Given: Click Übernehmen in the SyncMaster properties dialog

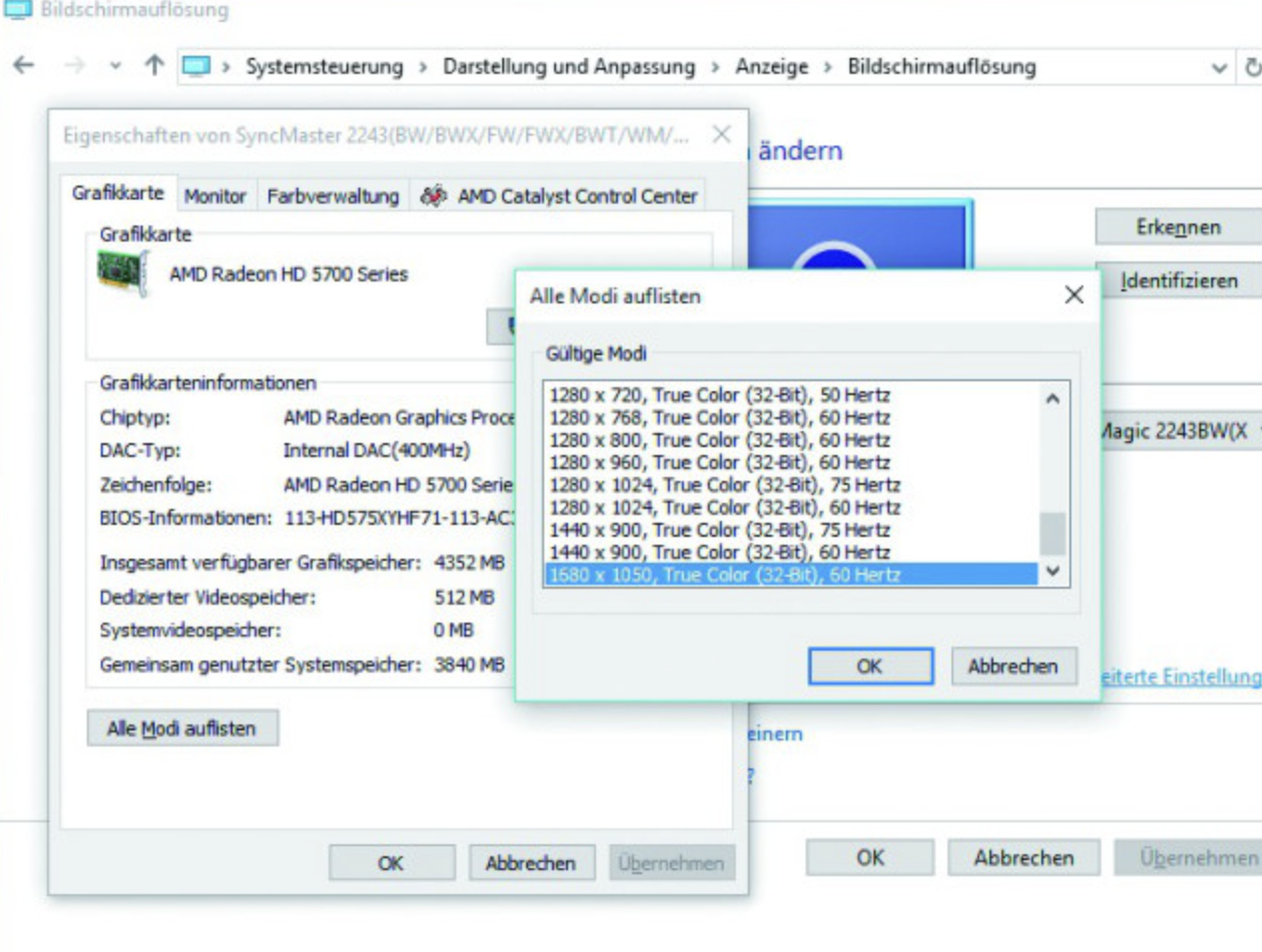Looking at the screenshot, I should [x=671, y=863].
